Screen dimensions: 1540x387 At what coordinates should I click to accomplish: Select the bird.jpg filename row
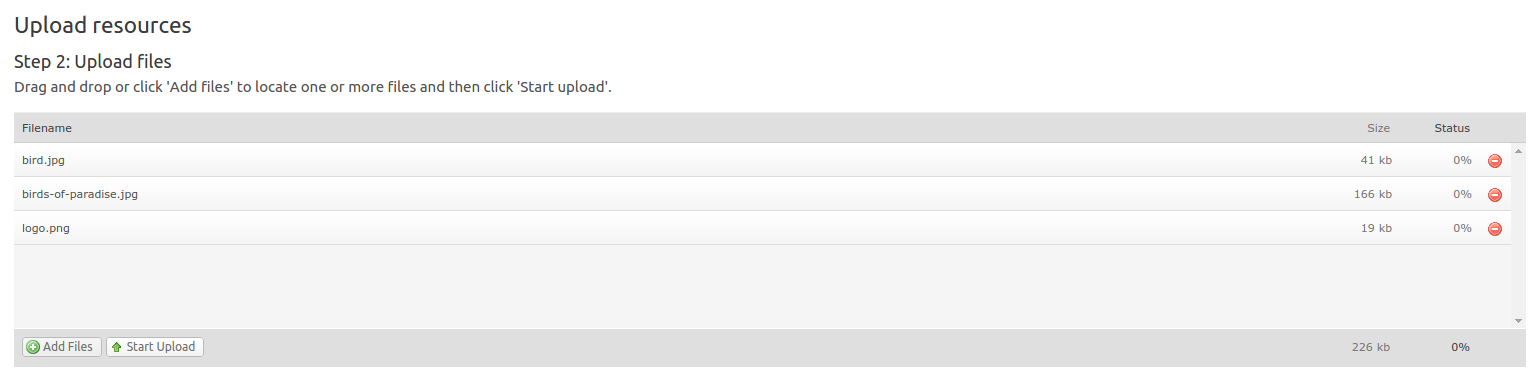762,160
